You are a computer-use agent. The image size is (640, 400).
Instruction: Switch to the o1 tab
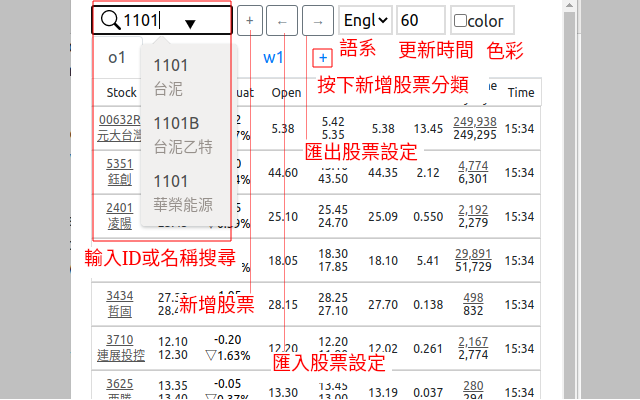pos(117,57)
